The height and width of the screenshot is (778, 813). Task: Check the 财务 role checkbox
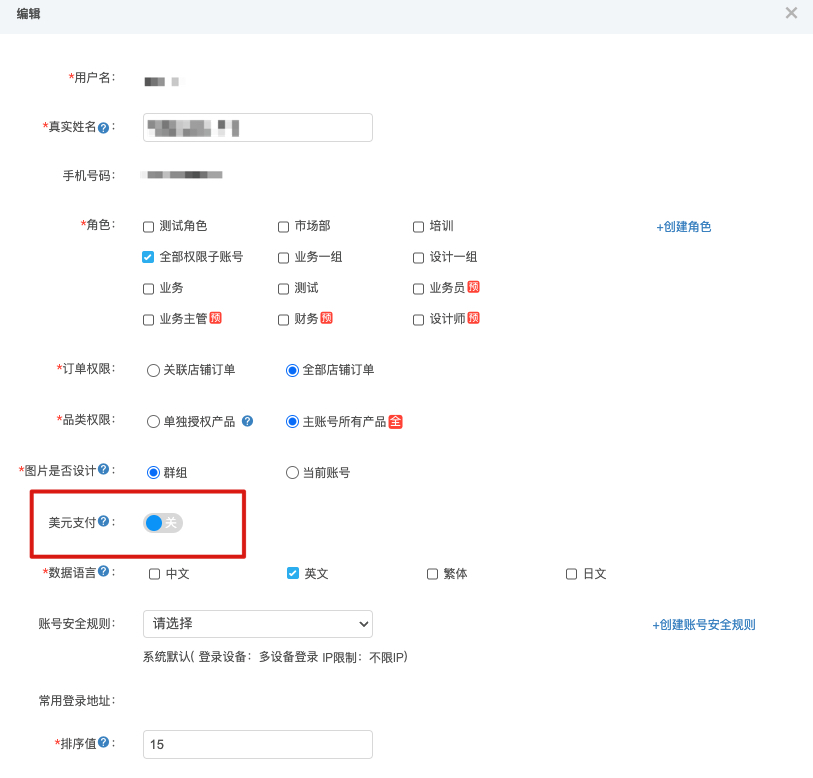pyautogui.click(x=283, y=319)
